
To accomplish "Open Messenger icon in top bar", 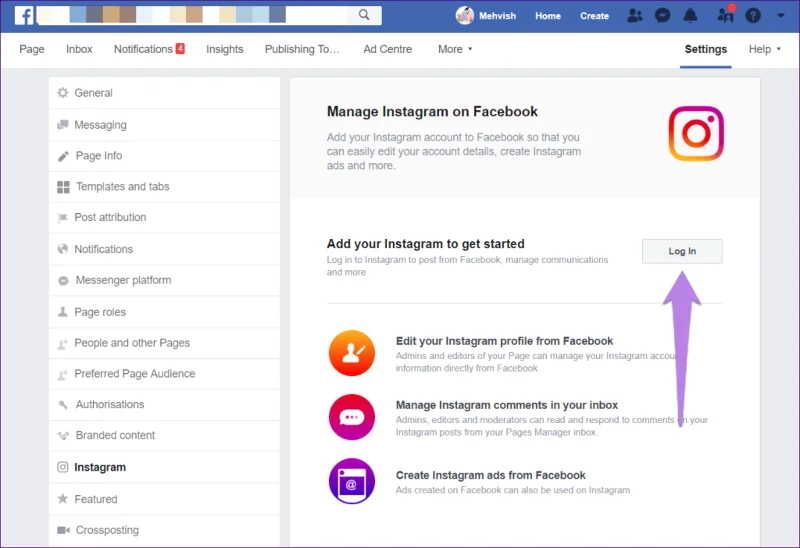I will click(662, 16).
